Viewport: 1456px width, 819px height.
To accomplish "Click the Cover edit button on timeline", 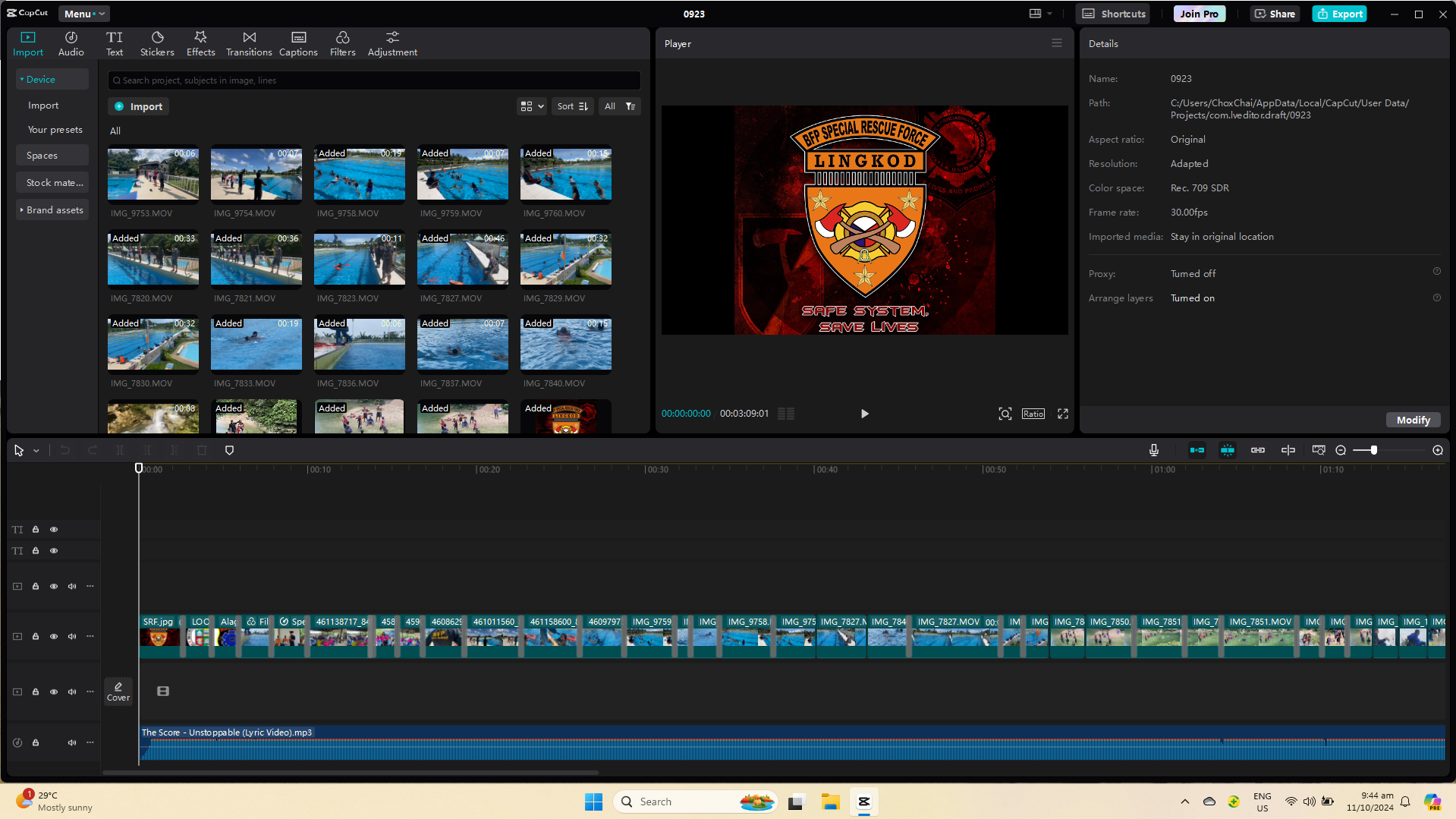I will (x=118, y=691).
